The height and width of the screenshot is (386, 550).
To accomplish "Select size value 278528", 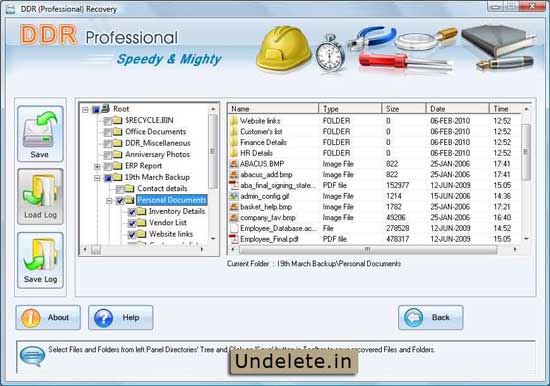I will [x=397, y=228].
